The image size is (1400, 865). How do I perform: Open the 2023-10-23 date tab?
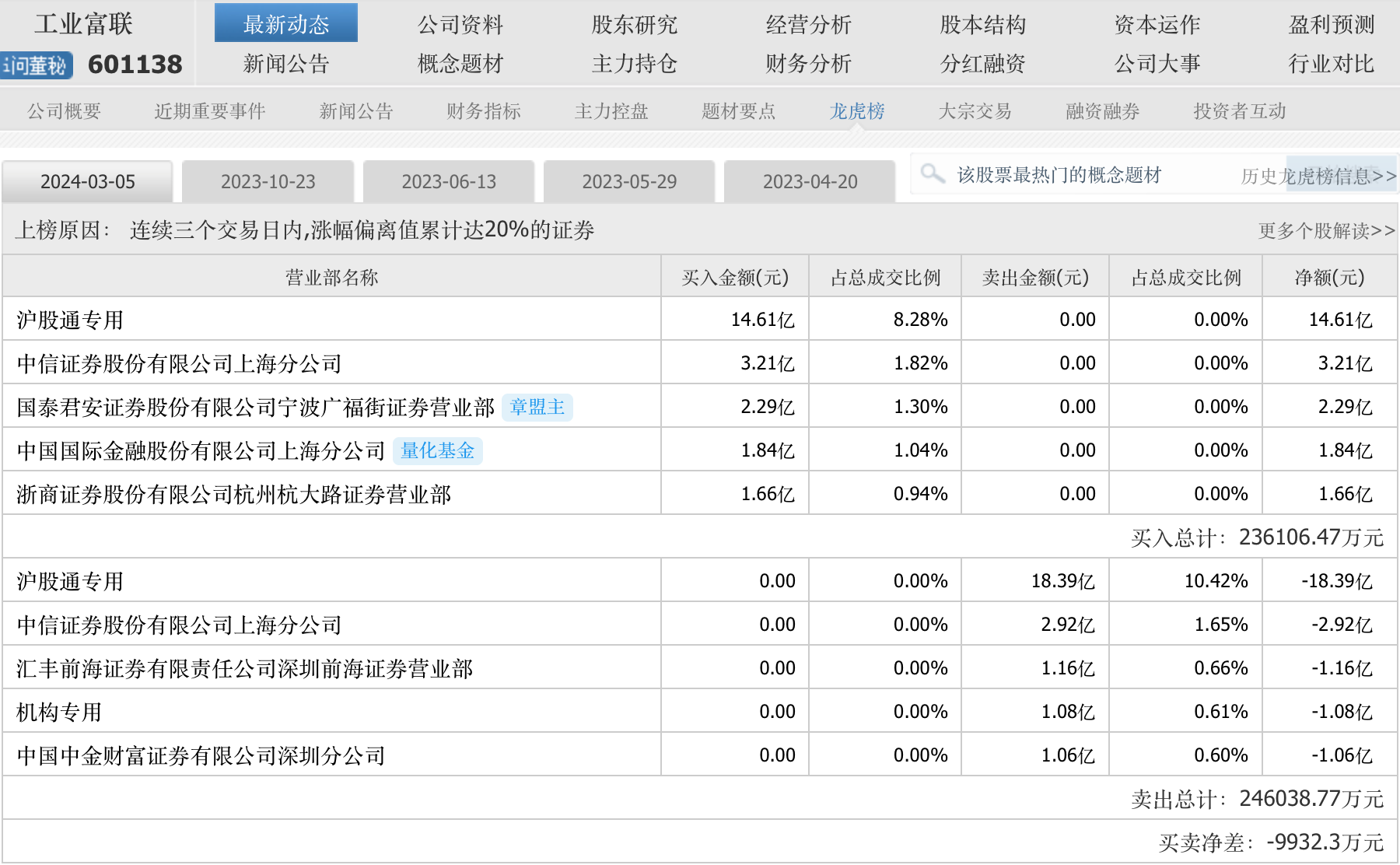click(268, 182)
